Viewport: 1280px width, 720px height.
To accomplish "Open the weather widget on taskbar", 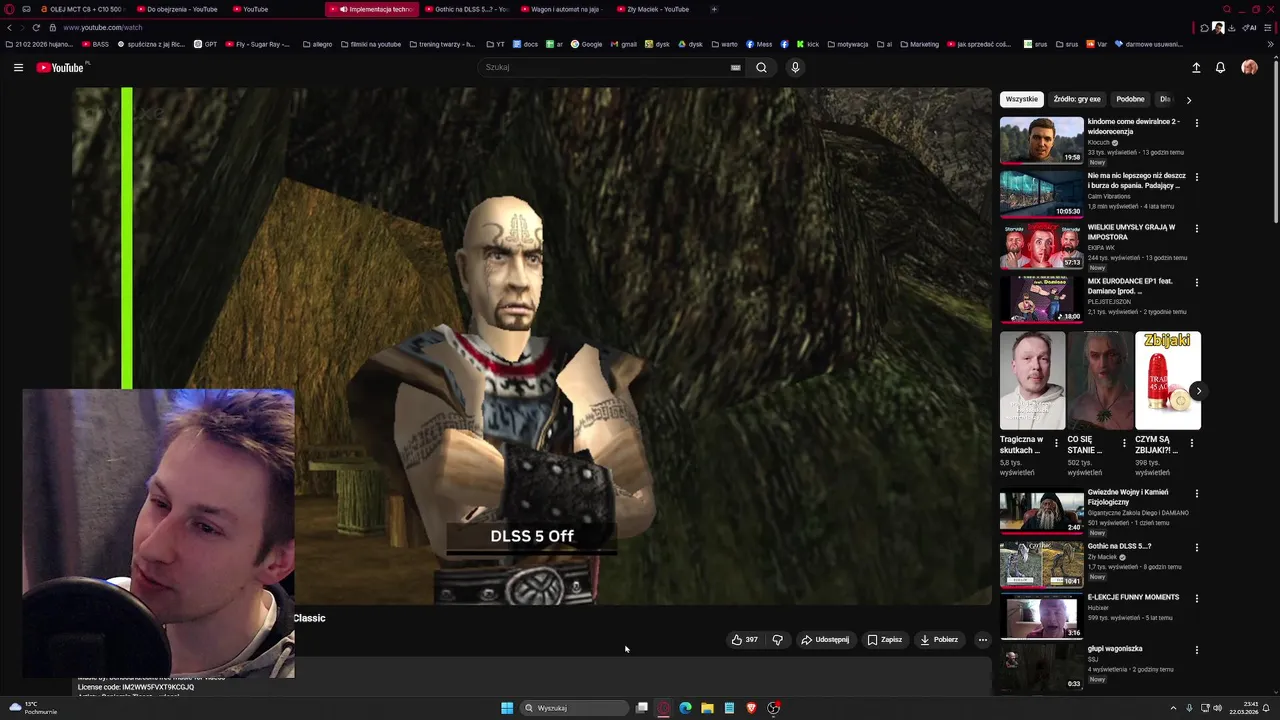I will tap(32, 708).
